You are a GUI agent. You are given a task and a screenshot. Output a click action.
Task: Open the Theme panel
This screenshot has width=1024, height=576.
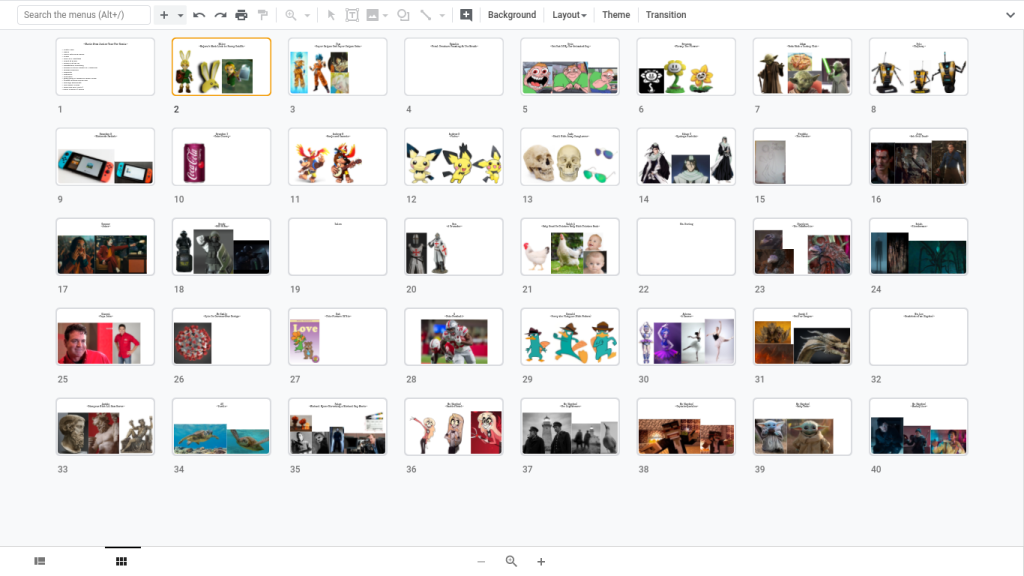point(616,15)
